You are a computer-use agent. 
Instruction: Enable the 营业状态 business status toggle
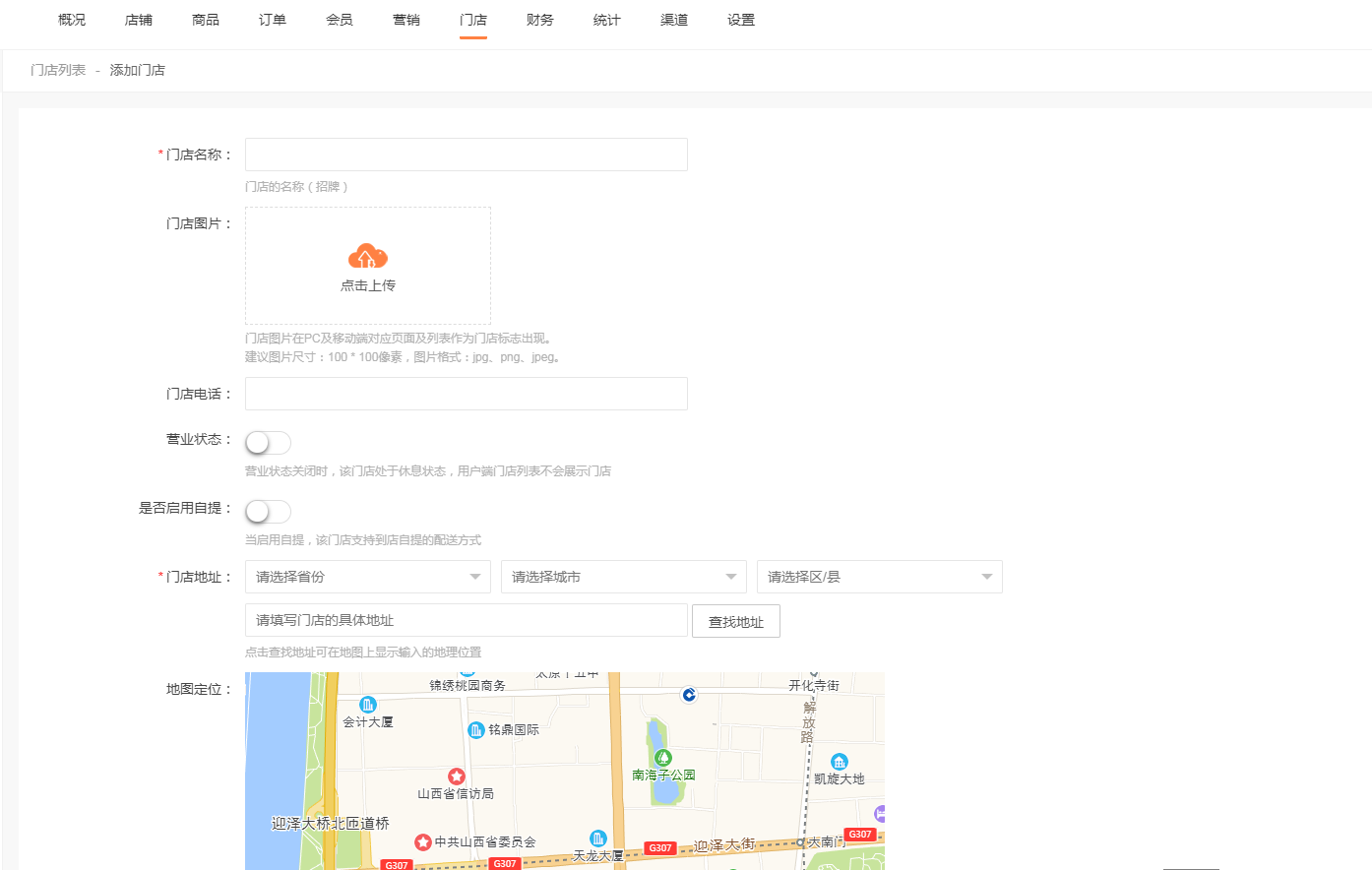click(267, 442)
